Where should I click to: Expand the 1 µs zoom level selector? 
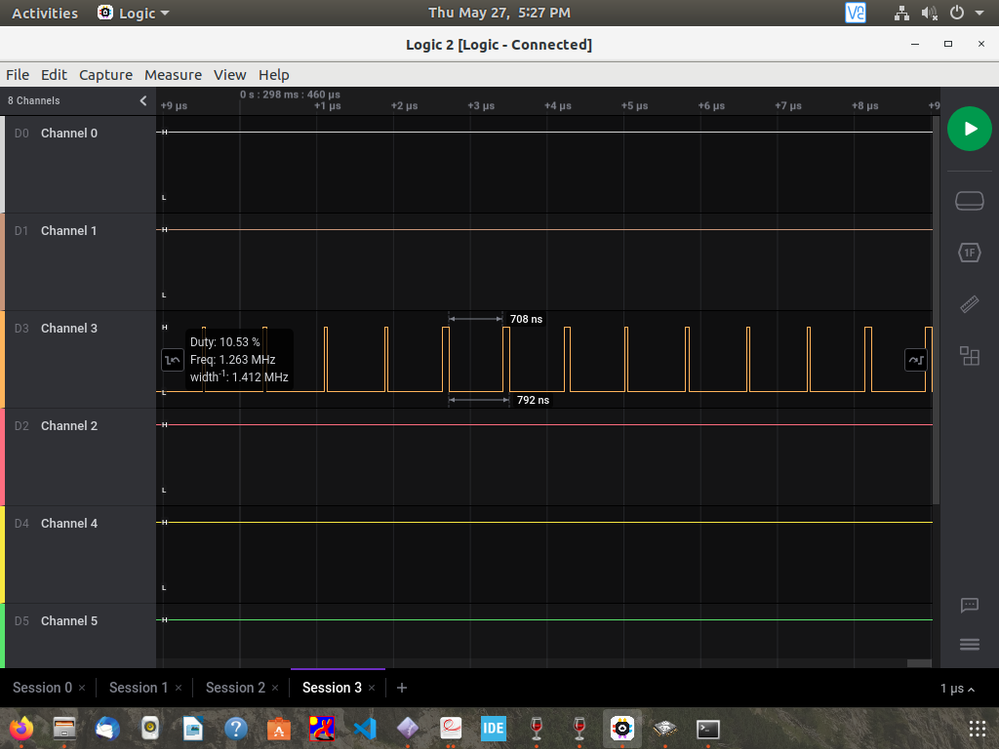click(x=957, y=688)
